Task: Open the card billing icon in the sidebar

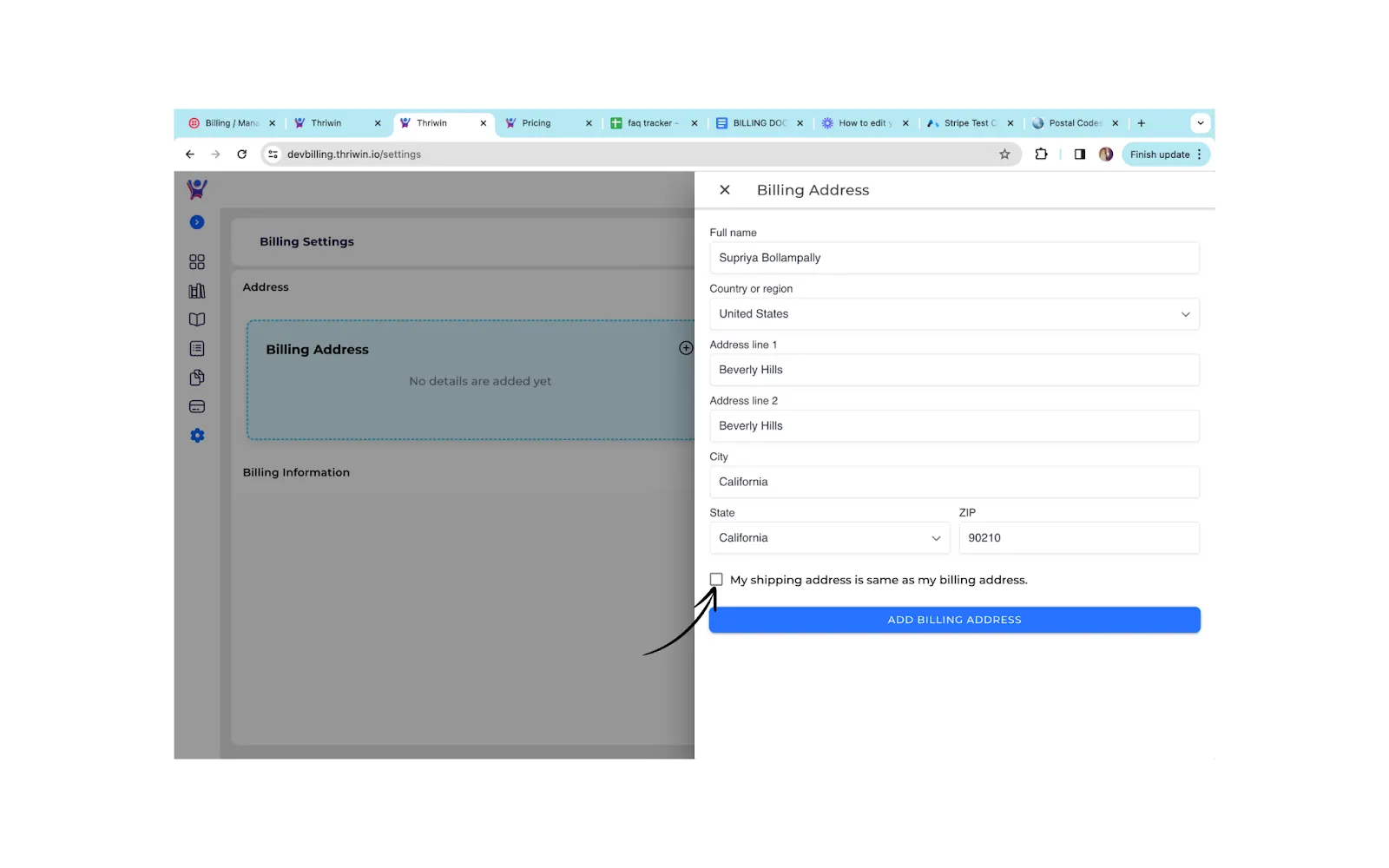Action: 197,406
